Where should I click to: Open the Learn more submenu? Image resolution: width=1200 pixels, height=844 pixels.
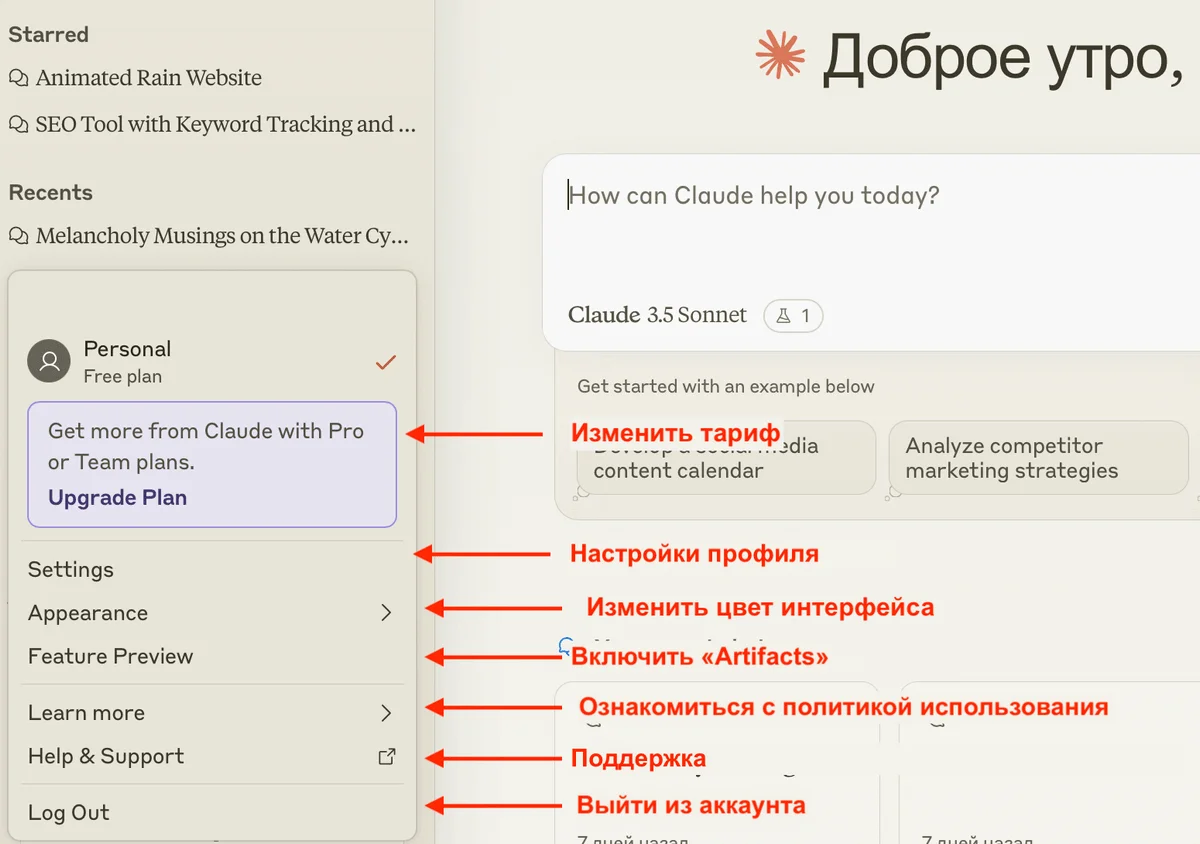click(x=212, y=713)
